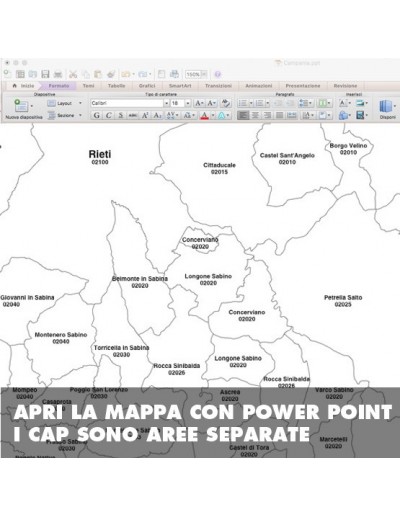Open the Revisione tab

click(345, 86)
